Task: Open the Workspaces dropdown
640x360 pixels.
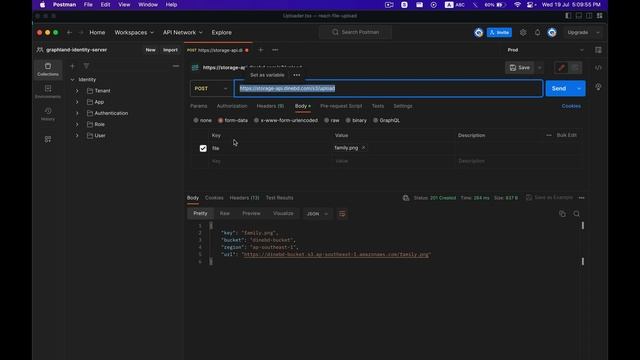Action: pos(134,32)
